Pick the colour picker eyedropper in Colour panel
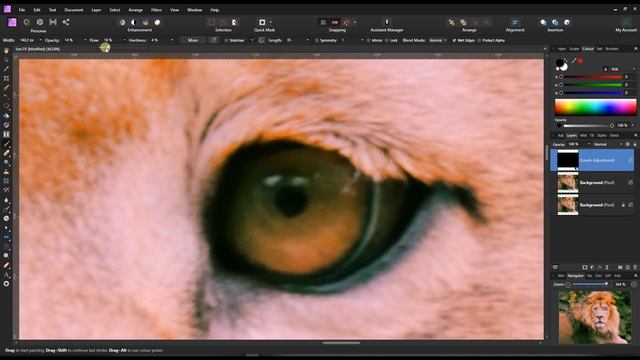 [573, 61]
